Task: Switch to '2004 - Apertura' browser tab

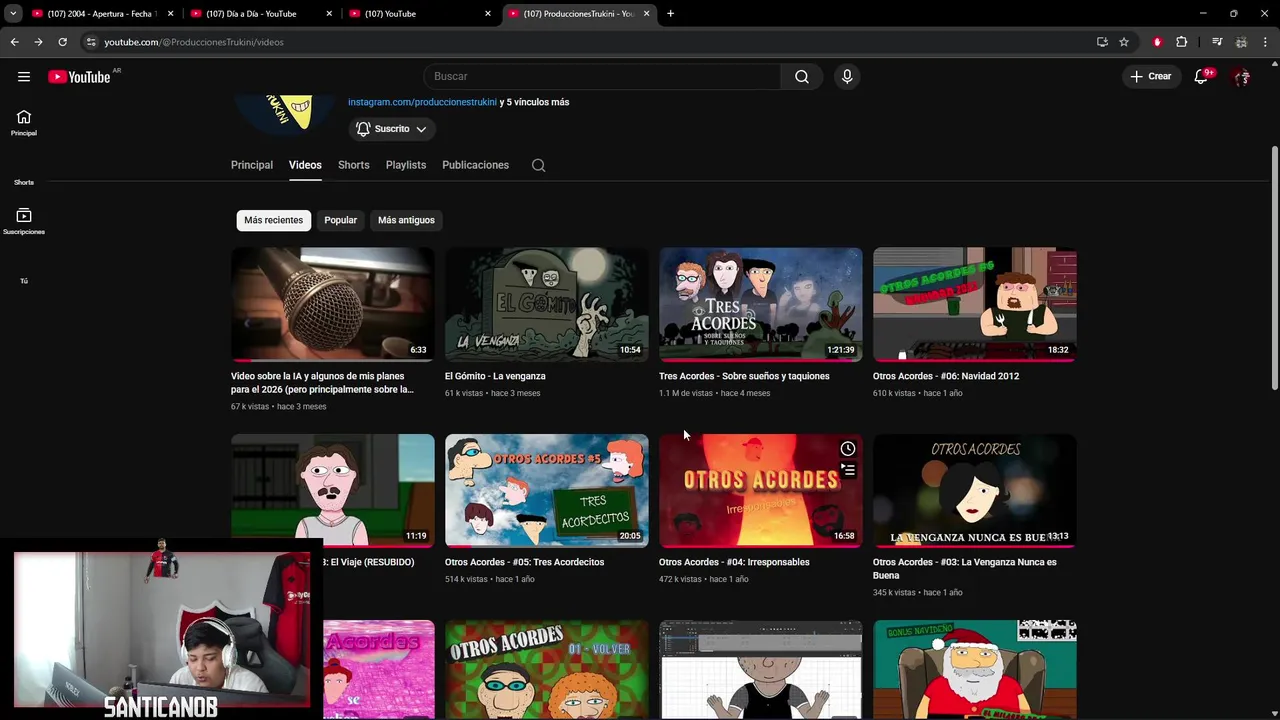Action: 102,14
